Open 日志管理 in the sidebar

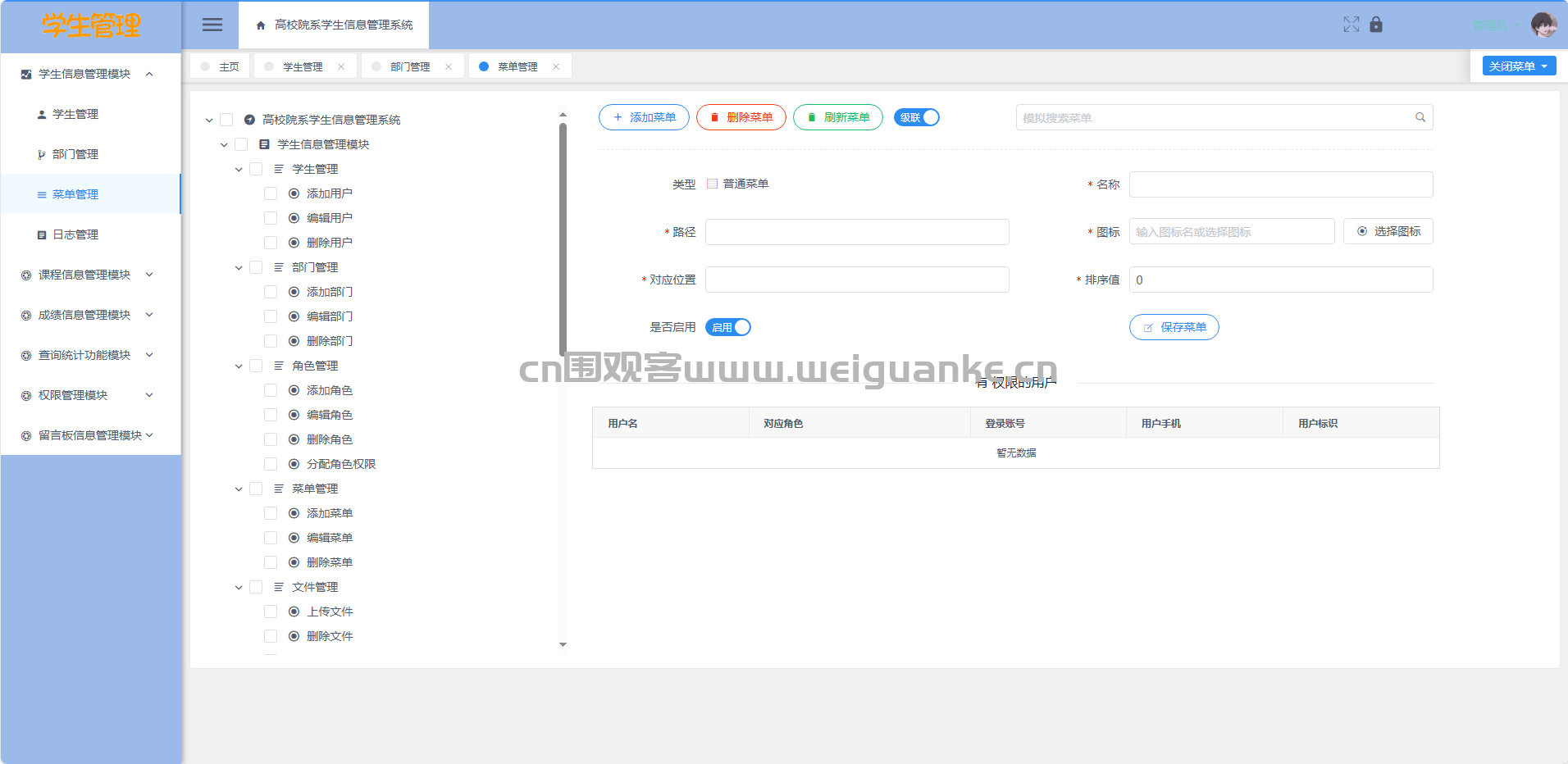coord(75,234)
